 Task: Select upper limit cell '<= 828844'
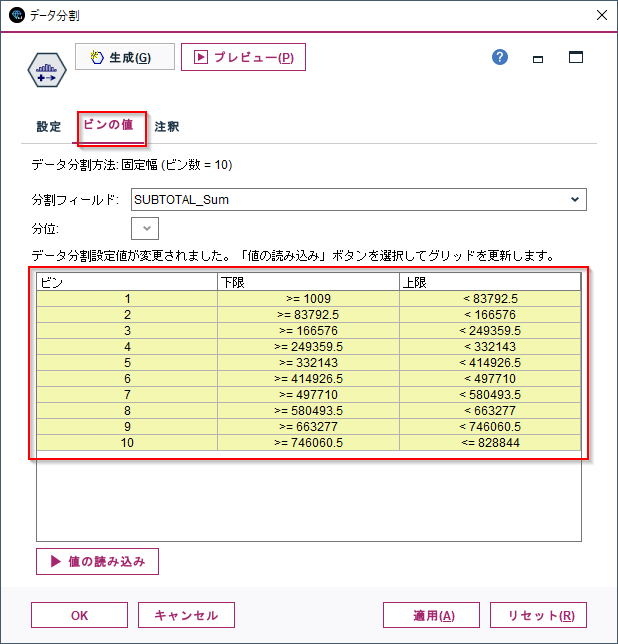click(490, 443)
